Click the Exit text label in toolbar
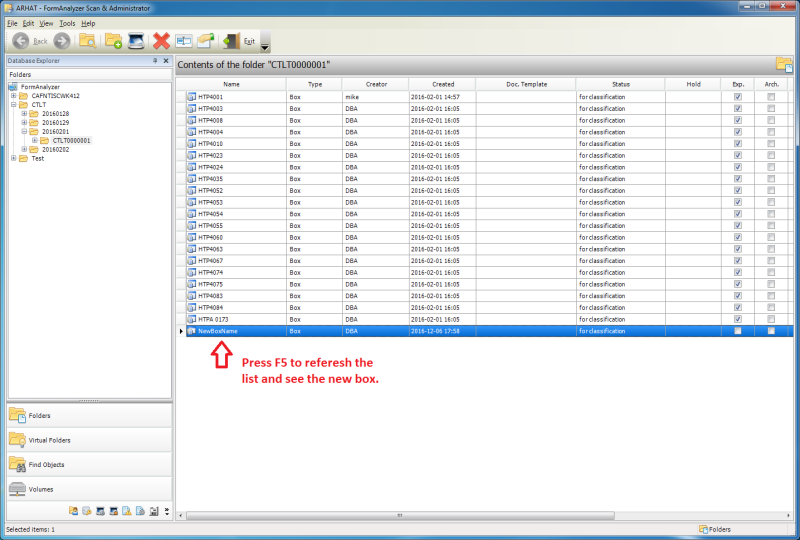This screenshot has height=540, width=800. (x=249, y=41)
